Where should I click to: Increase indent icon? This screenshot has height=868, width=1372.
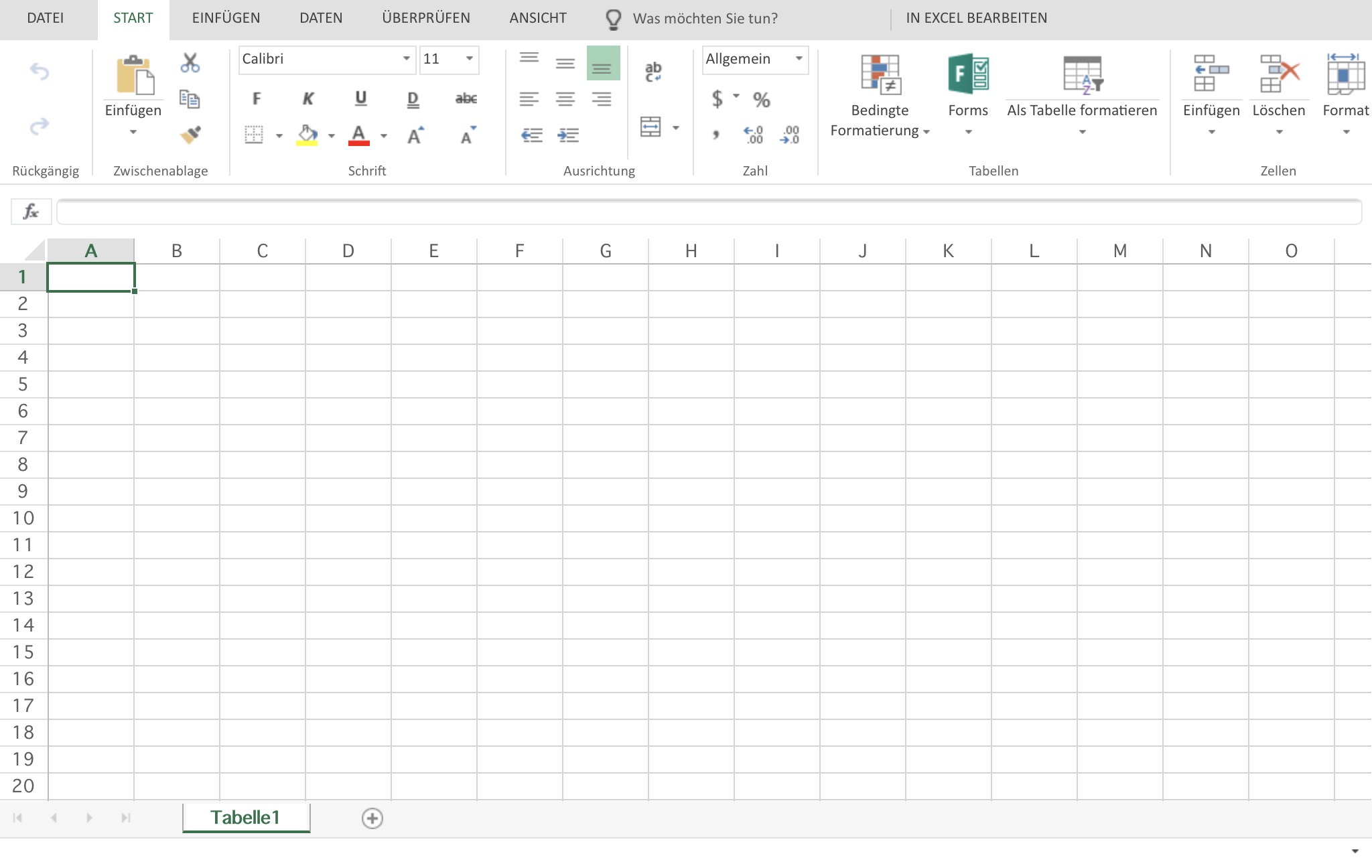pos(568,135)
